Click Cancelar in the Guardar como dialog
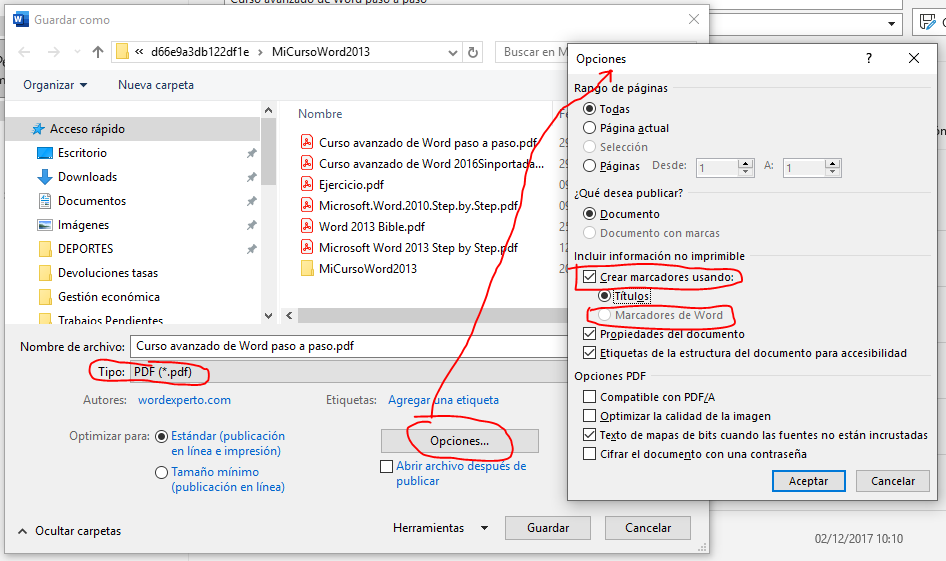The image size is (946, 561). coord(648,528)
